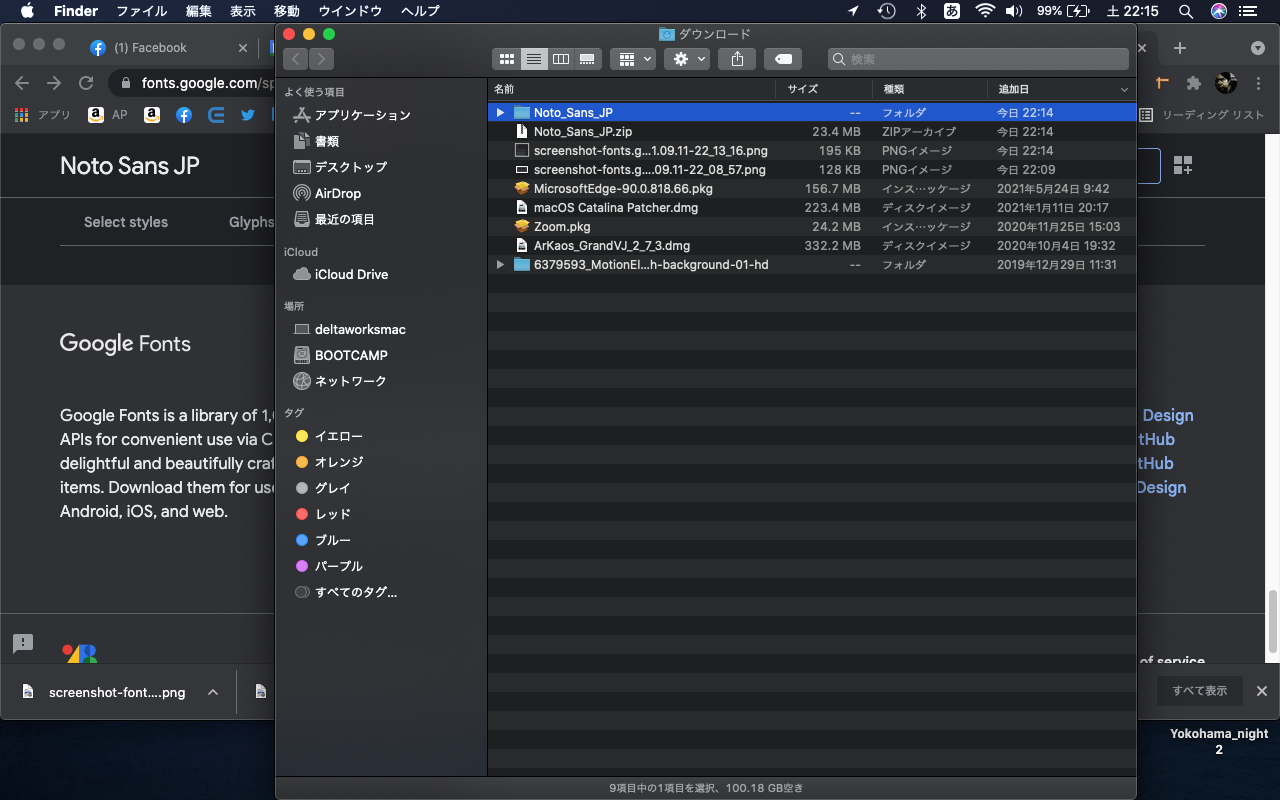Screen dimensions: 1280x800
Task: Expand the Noto_Sans_JP folder triangle
Action: click(500, 113)
